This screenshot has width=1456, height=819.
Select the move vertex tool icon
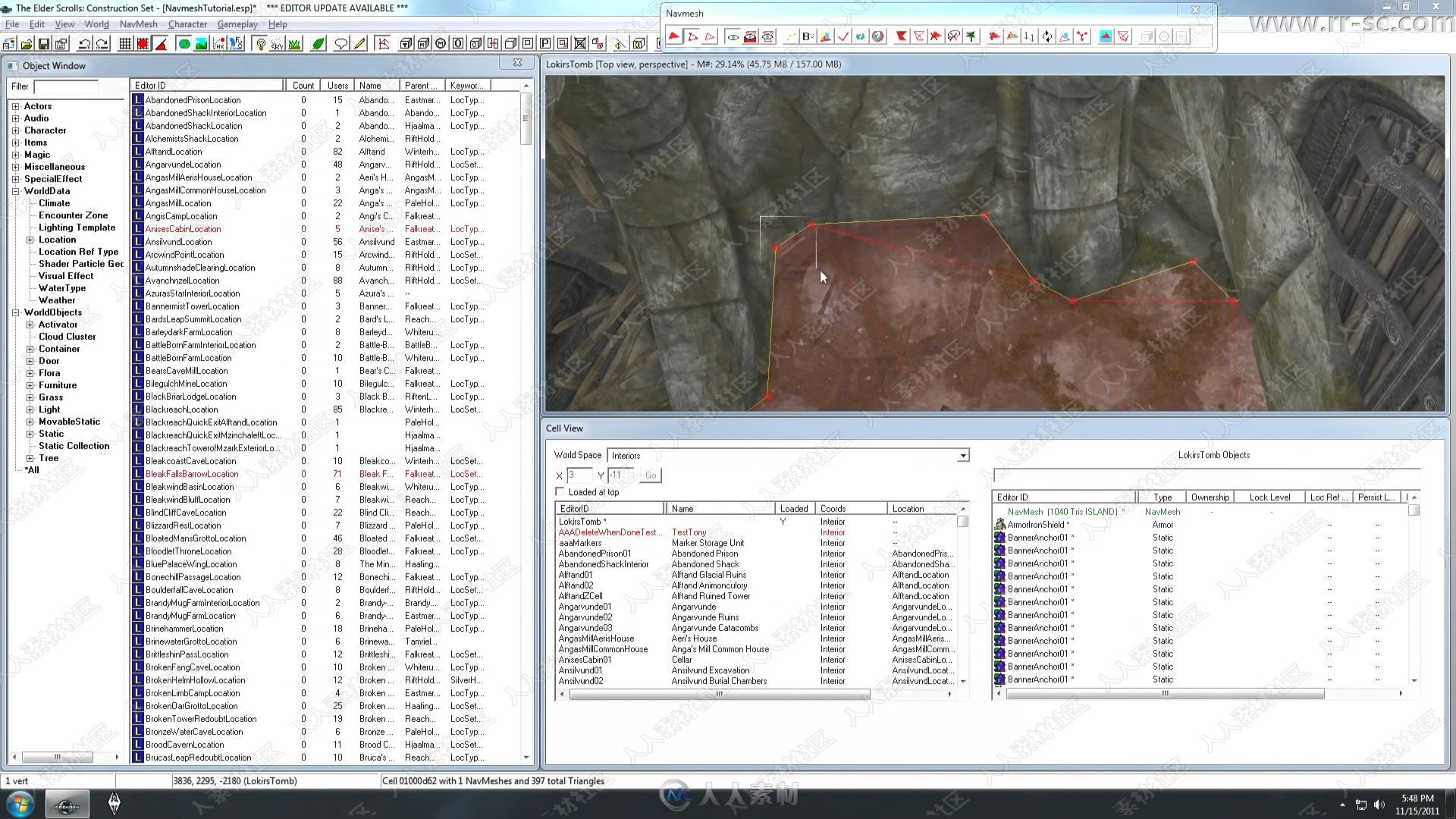coord(692,36)
